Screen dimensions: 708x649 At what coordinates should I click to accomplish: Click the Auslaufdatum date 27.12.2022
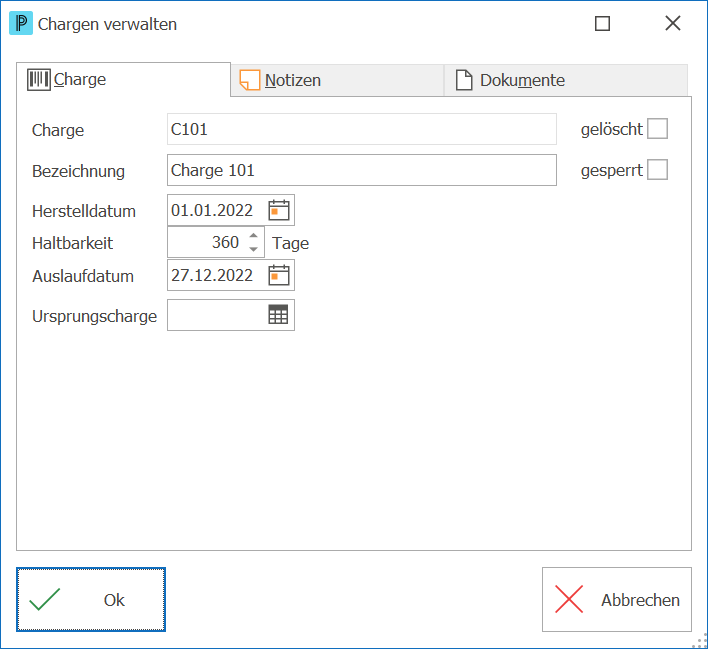pyautogui.click(x=212, y=275)
